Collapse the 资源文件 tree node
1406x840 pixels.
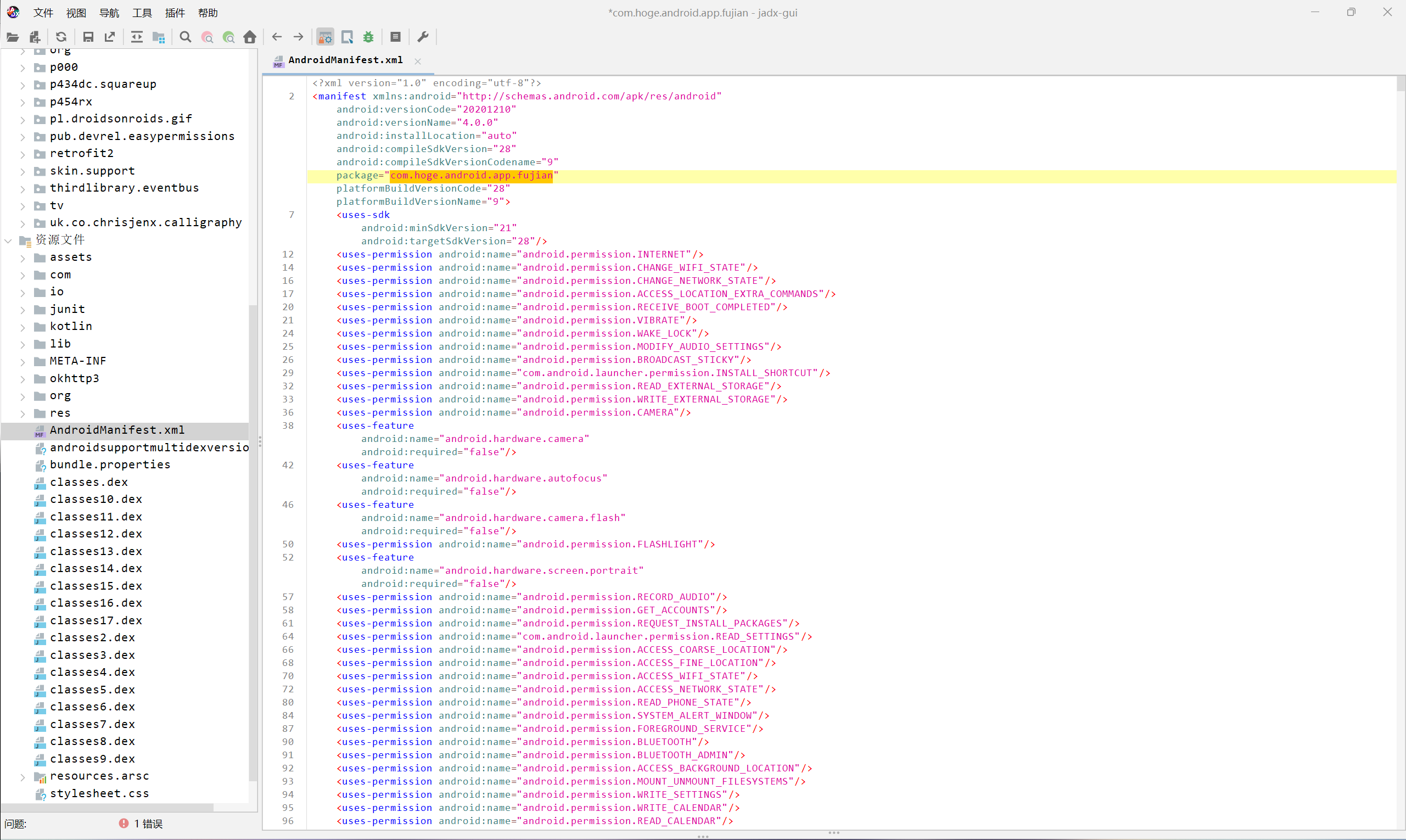[8, 240]
